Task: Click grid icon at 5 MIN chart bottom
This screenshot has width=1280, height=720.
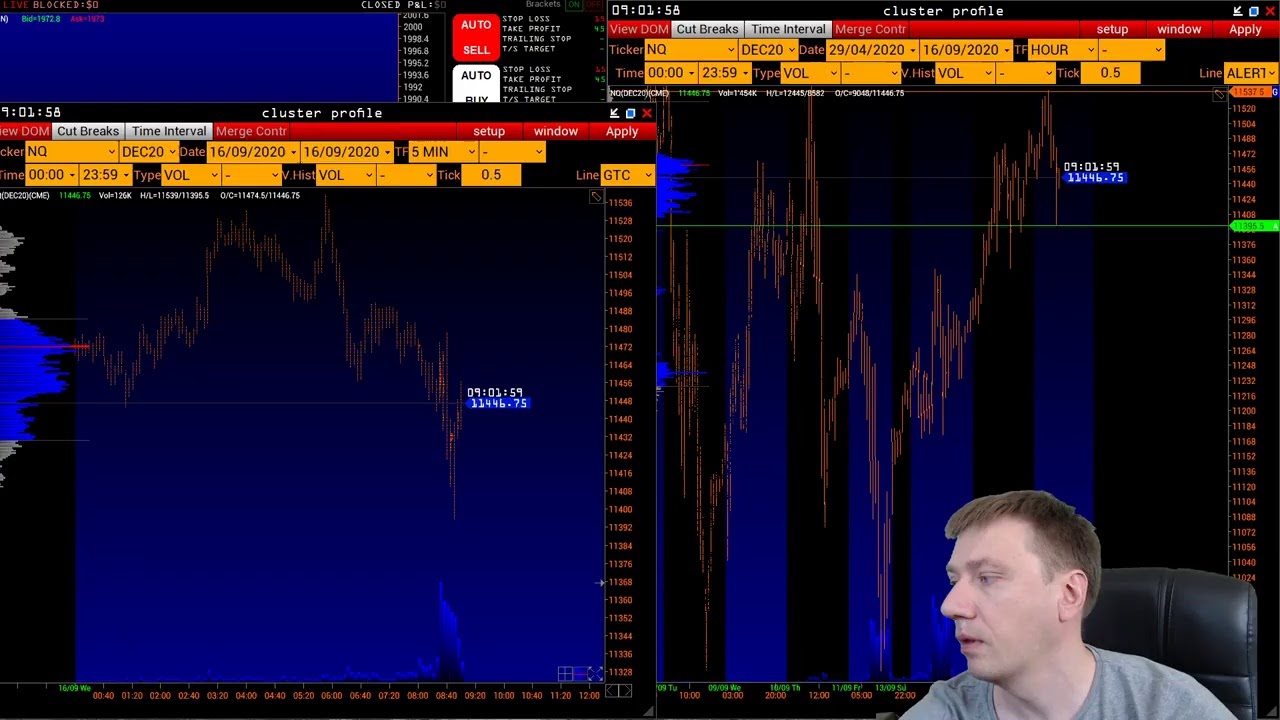Action: point(566,674)
